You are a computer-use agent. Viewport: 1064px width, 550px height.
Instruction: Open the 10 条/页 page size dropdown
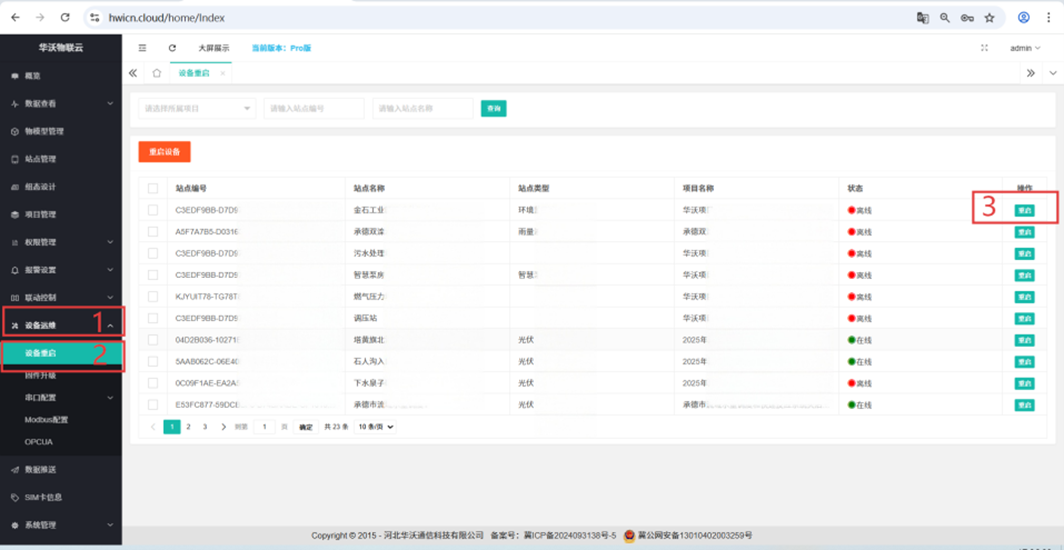376,427
